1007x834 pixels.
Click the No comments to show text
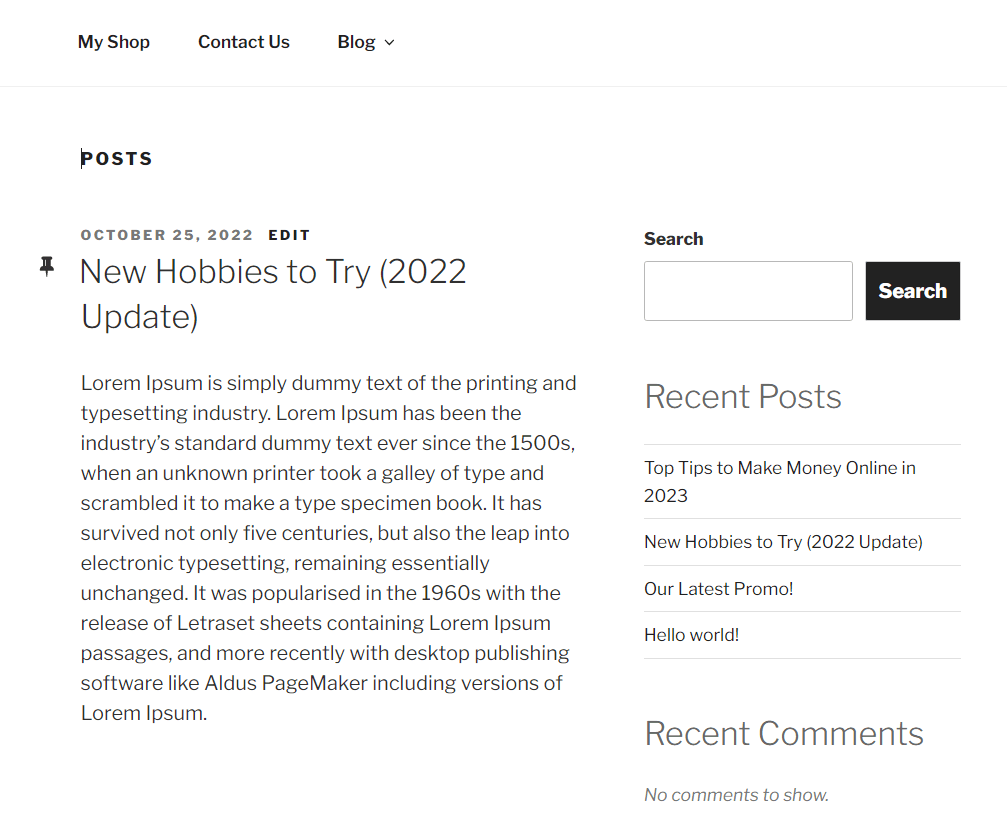[x=735, y=794]
